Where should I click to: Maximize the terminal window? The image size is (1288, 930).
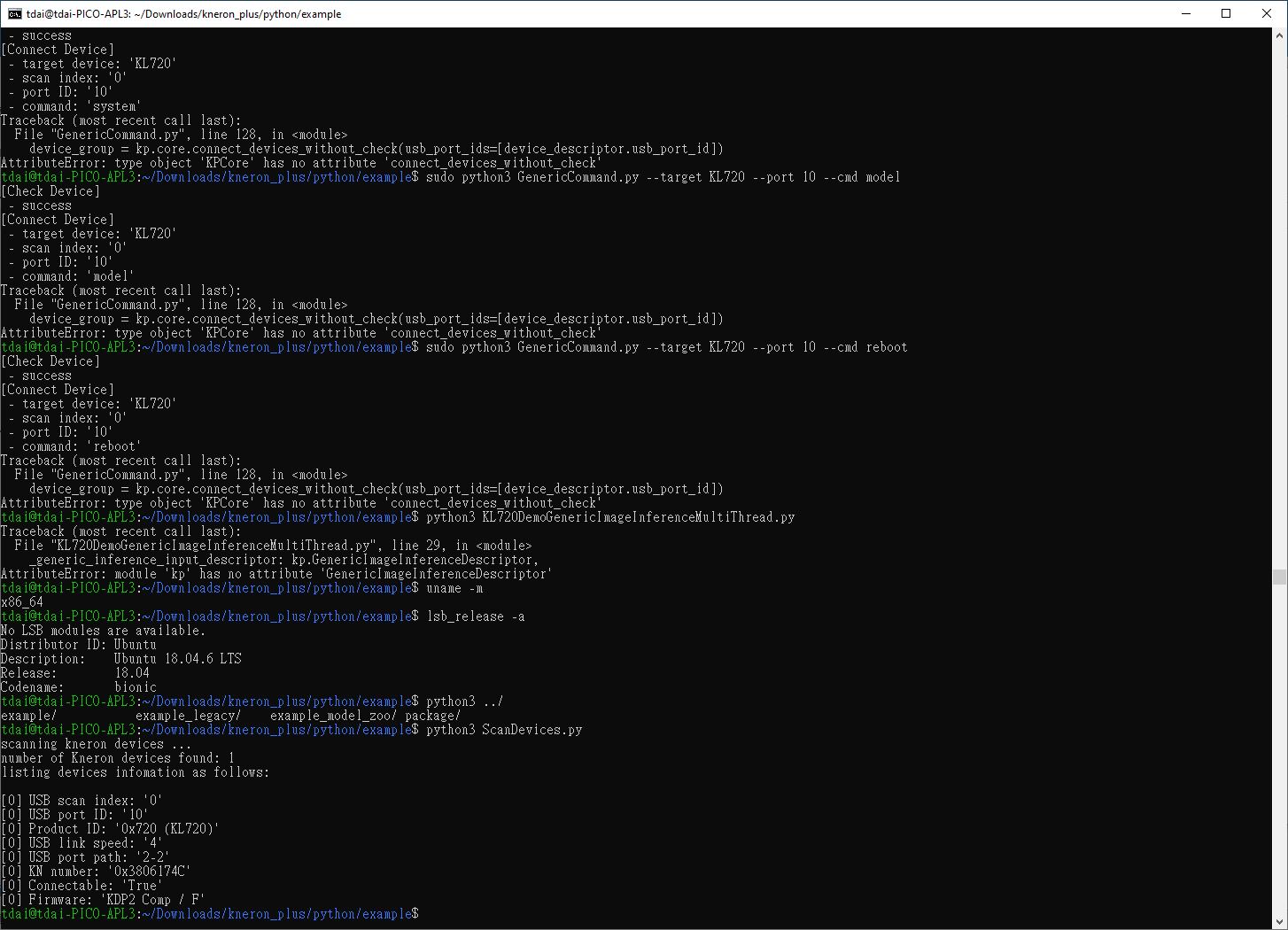coord(1226,13)
